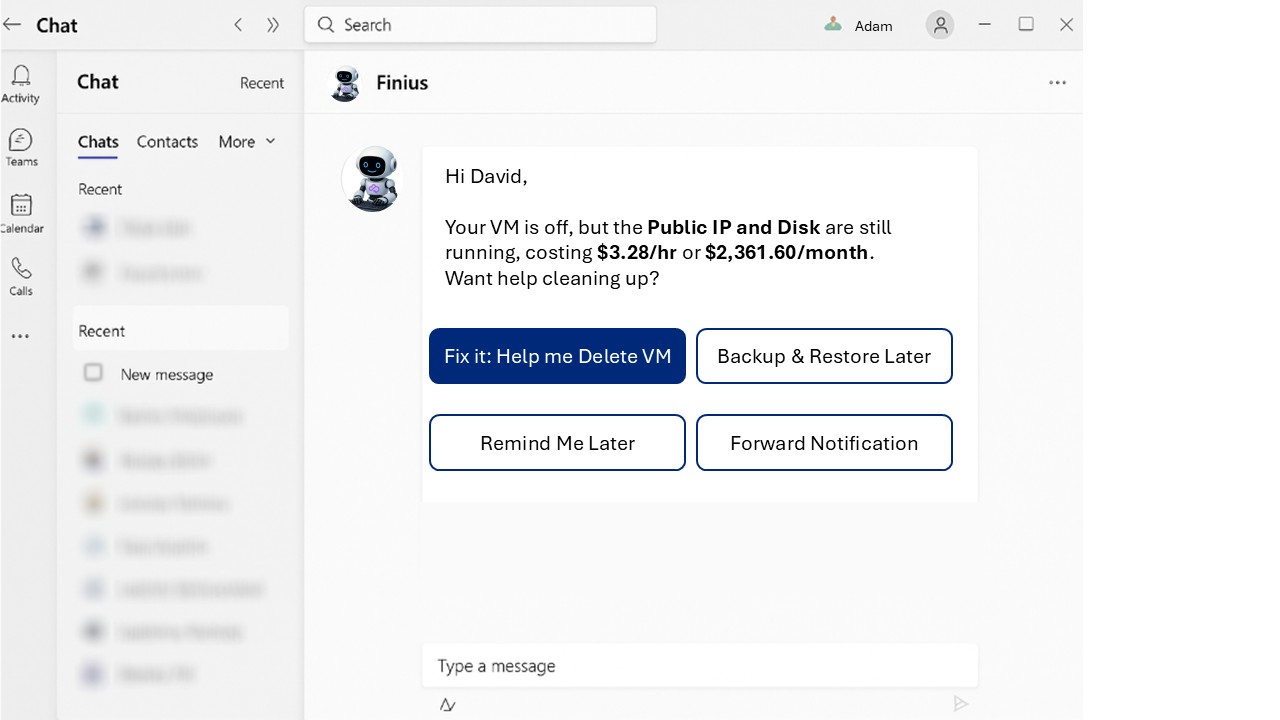Open more options ellipsis in Finius header

(1057, 83)
